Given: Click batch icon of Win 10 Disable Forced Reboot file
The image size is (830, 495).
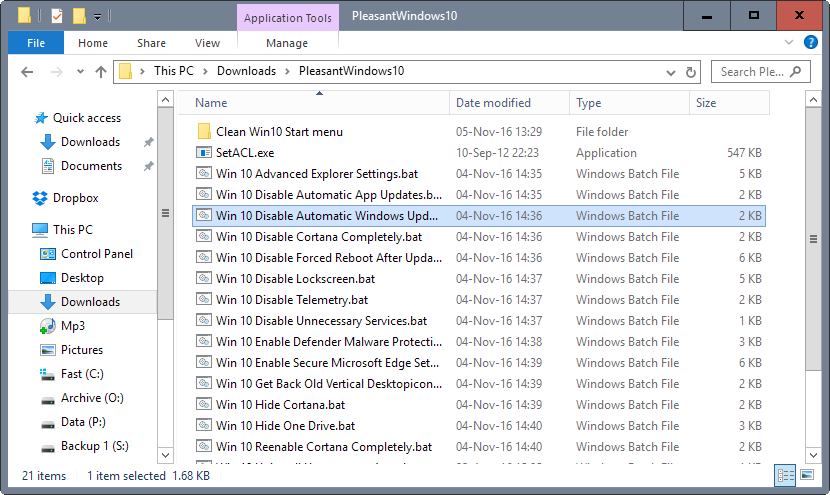Looking at the screenshot, I should [x=204, y=257].
